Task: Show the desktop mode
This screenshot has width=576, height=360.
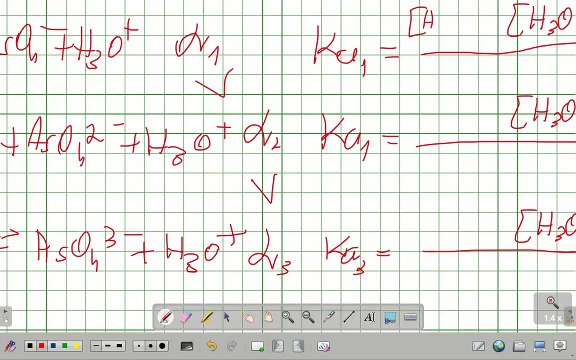Action: click(x=540, y=346)
